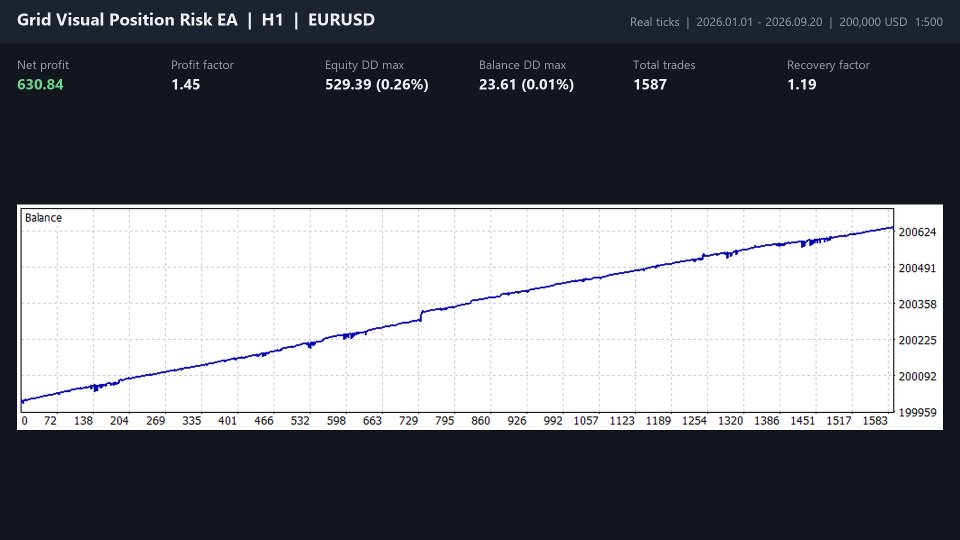This screenshot has height=540, width=960.
Task: Click the 1386 x-axis tick label
Action: point(767,421)
